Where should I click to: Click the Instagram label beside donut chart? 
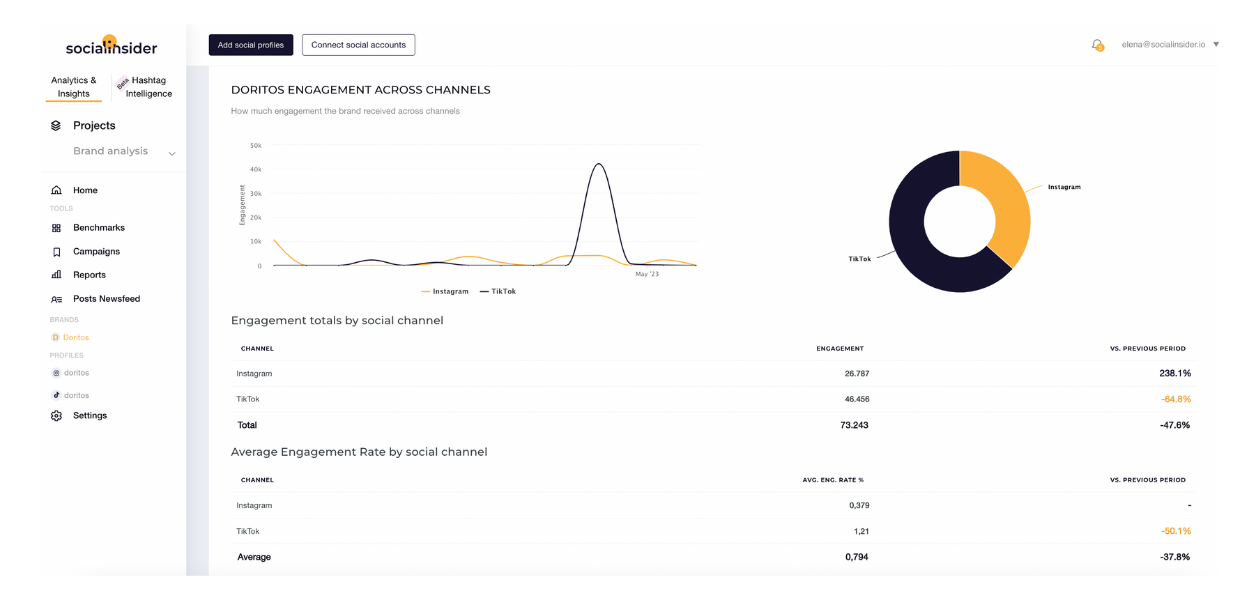tap(1064, 187)
